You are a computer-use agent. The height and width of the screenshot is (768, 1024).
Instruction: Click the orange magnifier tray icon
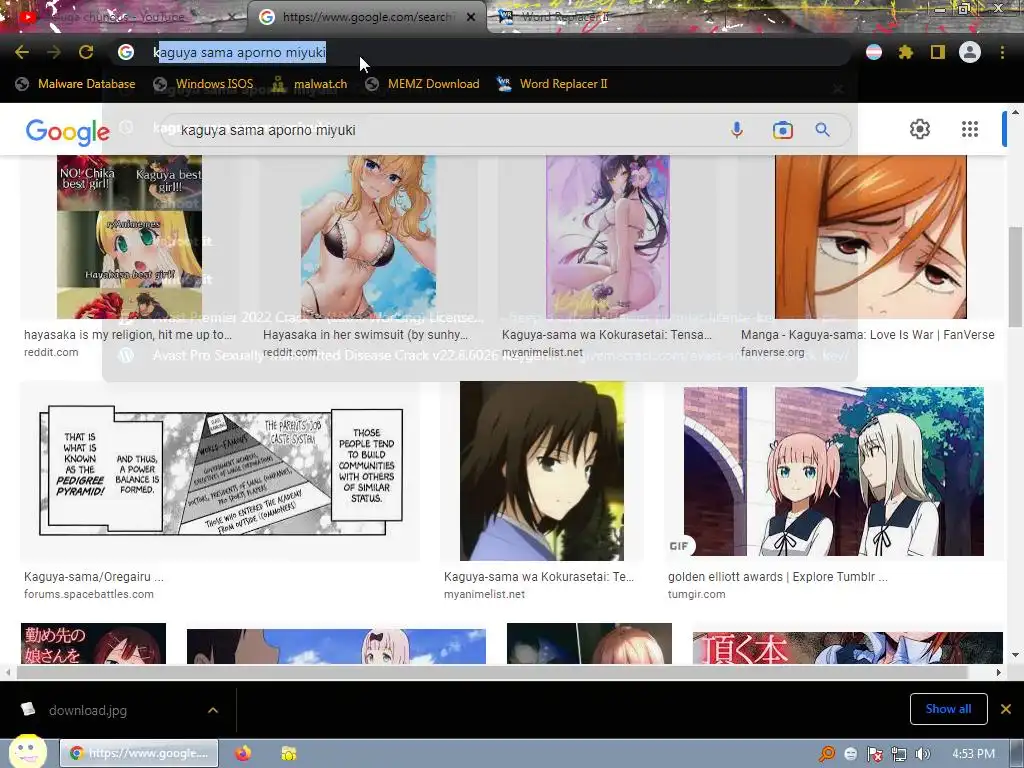coord(827,754)
